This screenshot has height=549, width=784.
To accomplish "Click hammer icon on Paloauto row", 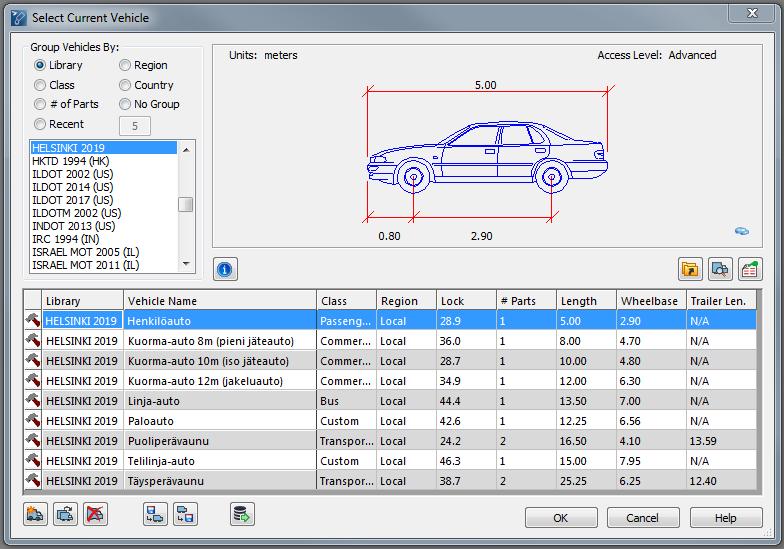I will pos(33,420).
